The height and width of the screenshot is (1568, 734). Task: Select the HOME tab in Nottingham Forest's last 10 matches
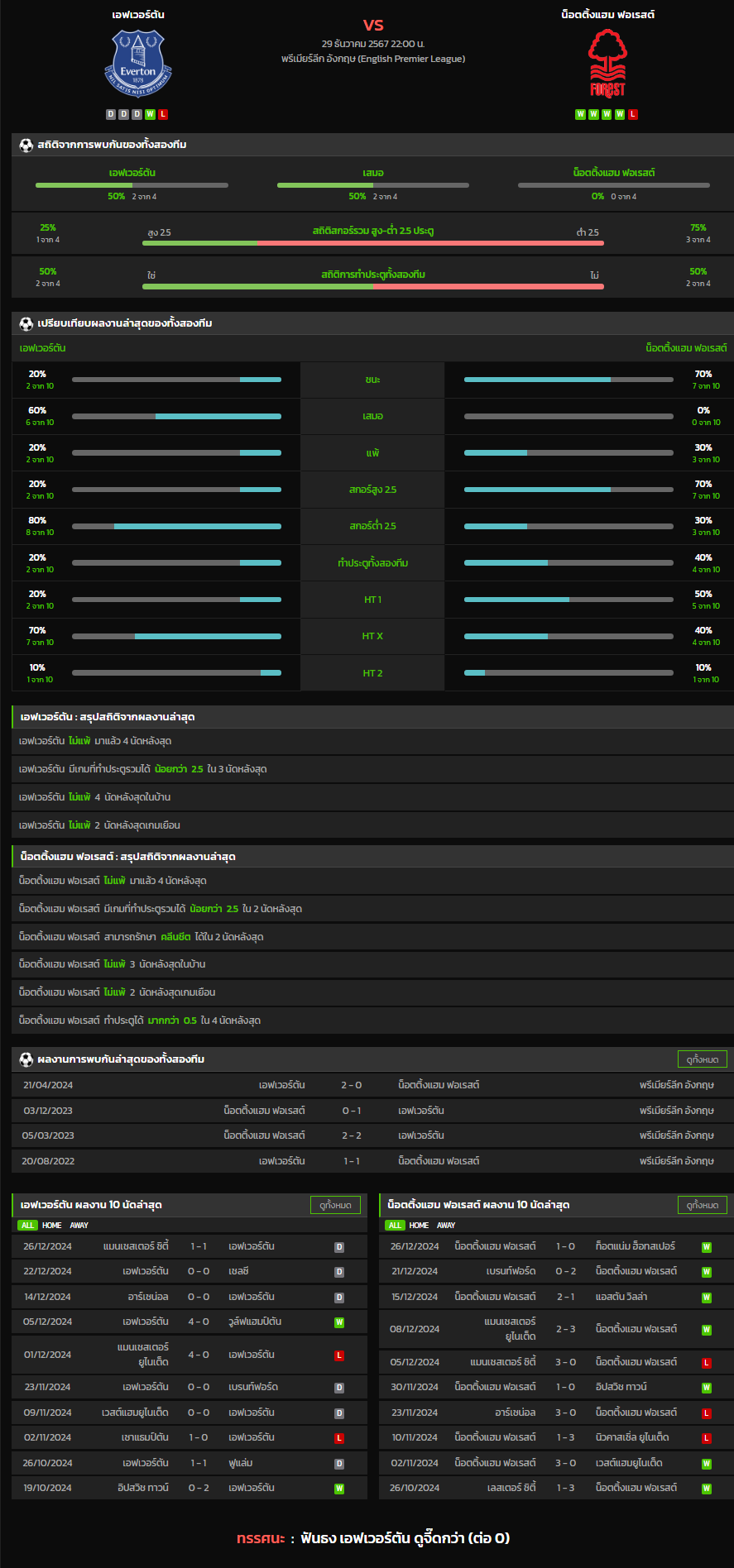pyautogui.click(x=420, y=1226)
